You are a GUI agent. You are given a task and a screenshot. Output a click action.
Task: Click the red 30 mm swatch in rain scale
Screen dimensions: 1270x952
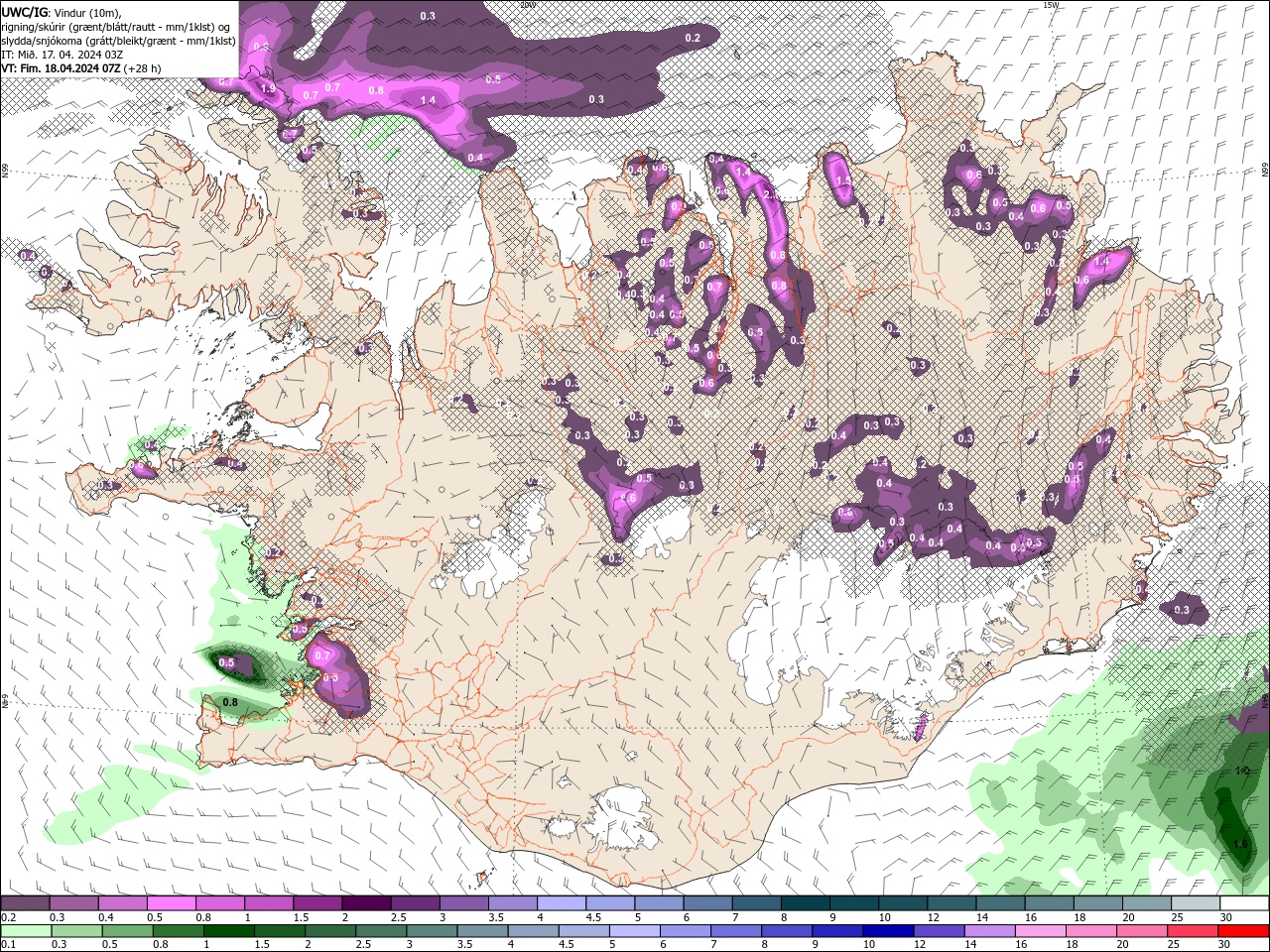pyautogui.click(x=1243, y=931)
